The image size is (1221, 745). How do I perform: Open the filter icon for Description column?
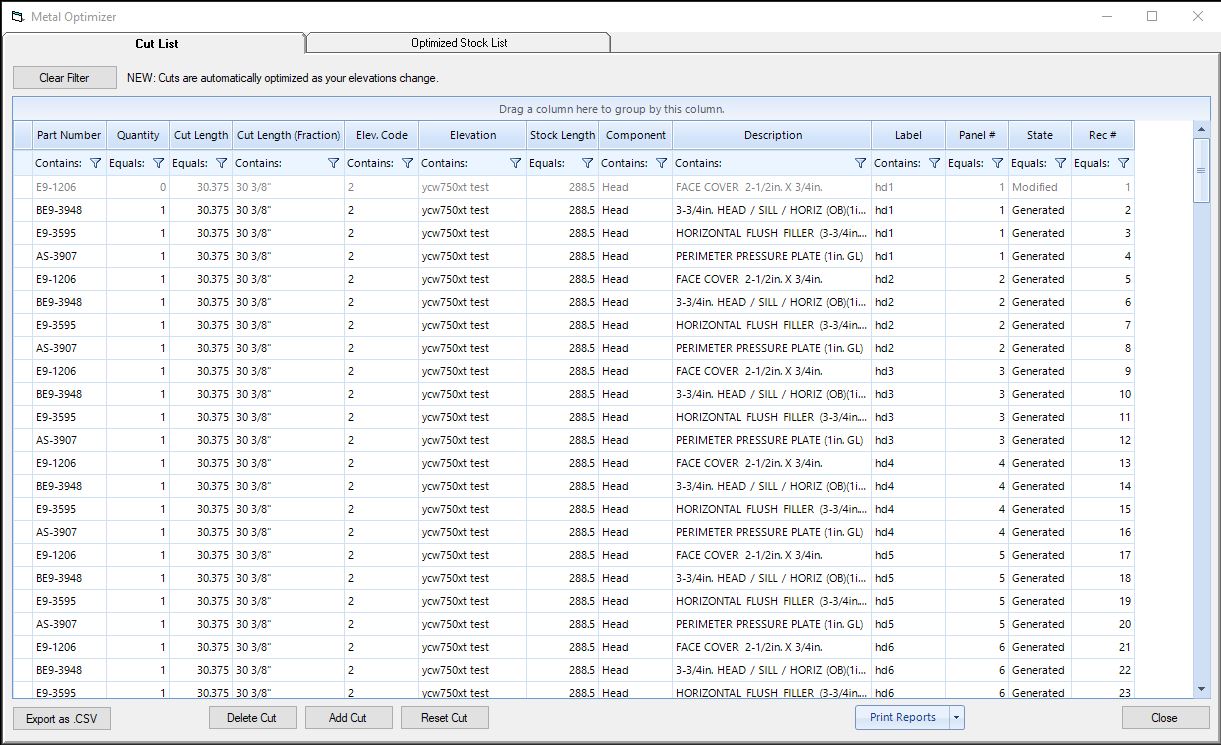[x=860, y=163]
